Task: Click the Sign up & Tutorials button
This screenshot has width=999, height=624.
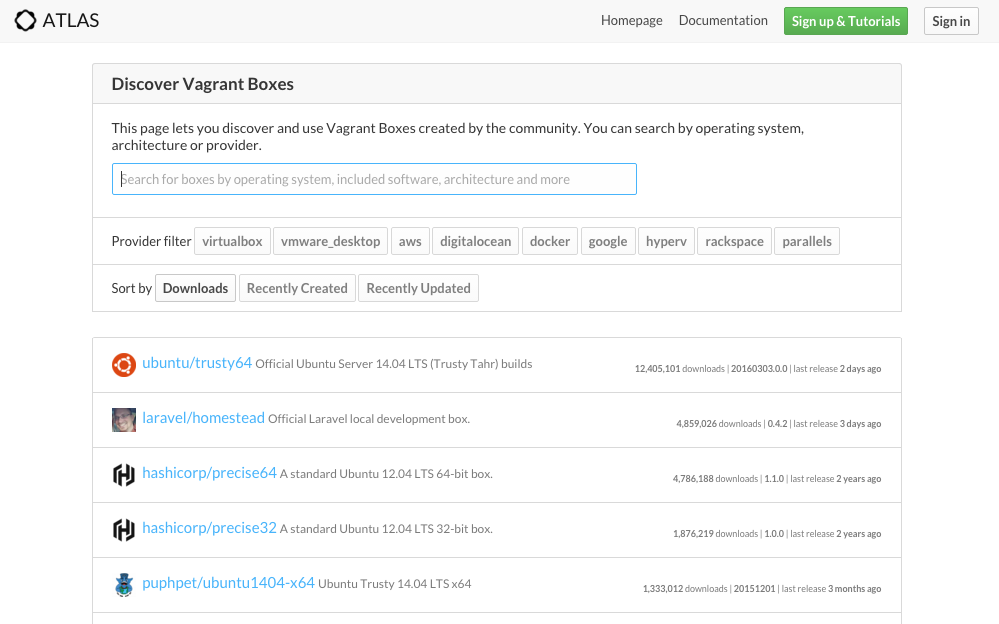Action: coord(845,21)
